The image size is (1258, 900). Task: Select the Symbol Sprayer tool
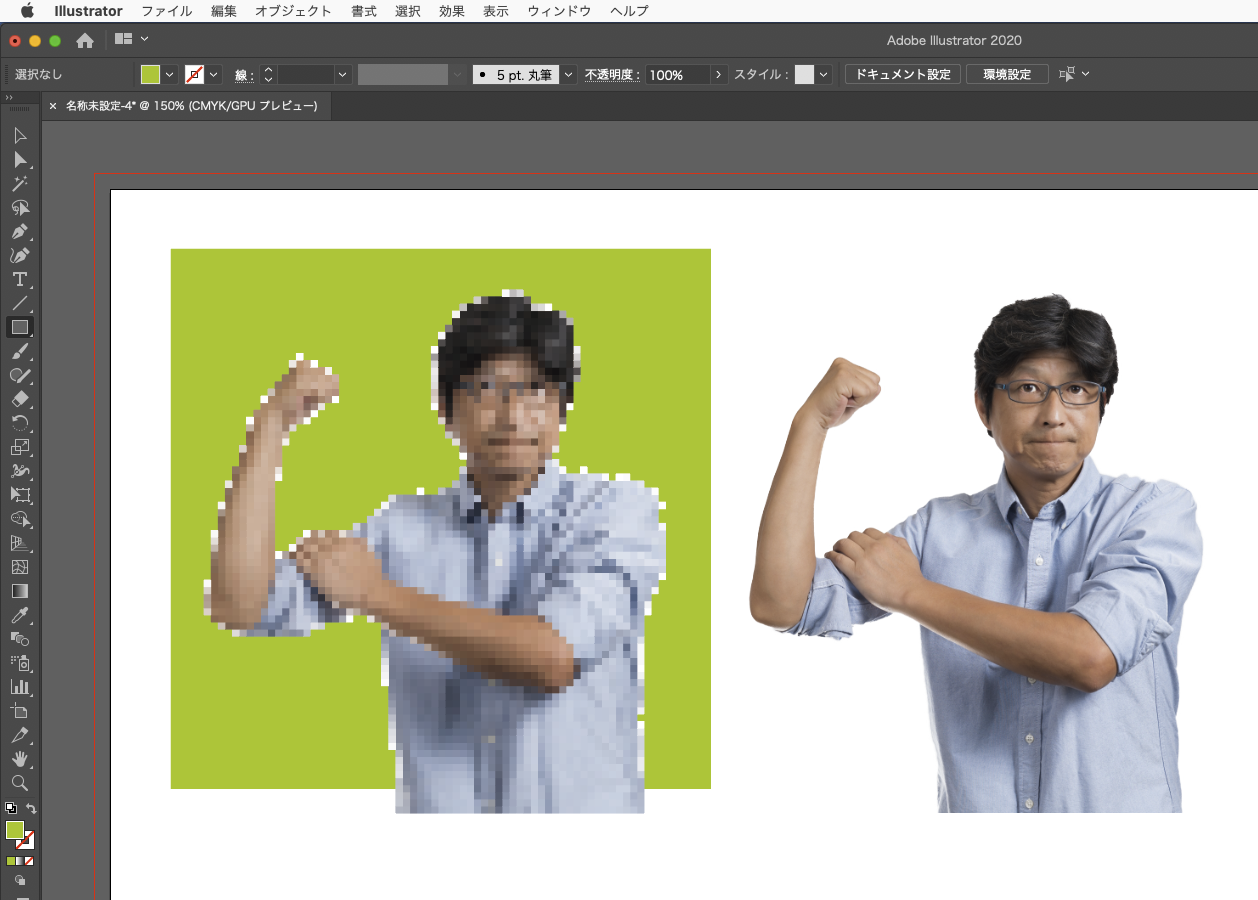tap(20, 663)
